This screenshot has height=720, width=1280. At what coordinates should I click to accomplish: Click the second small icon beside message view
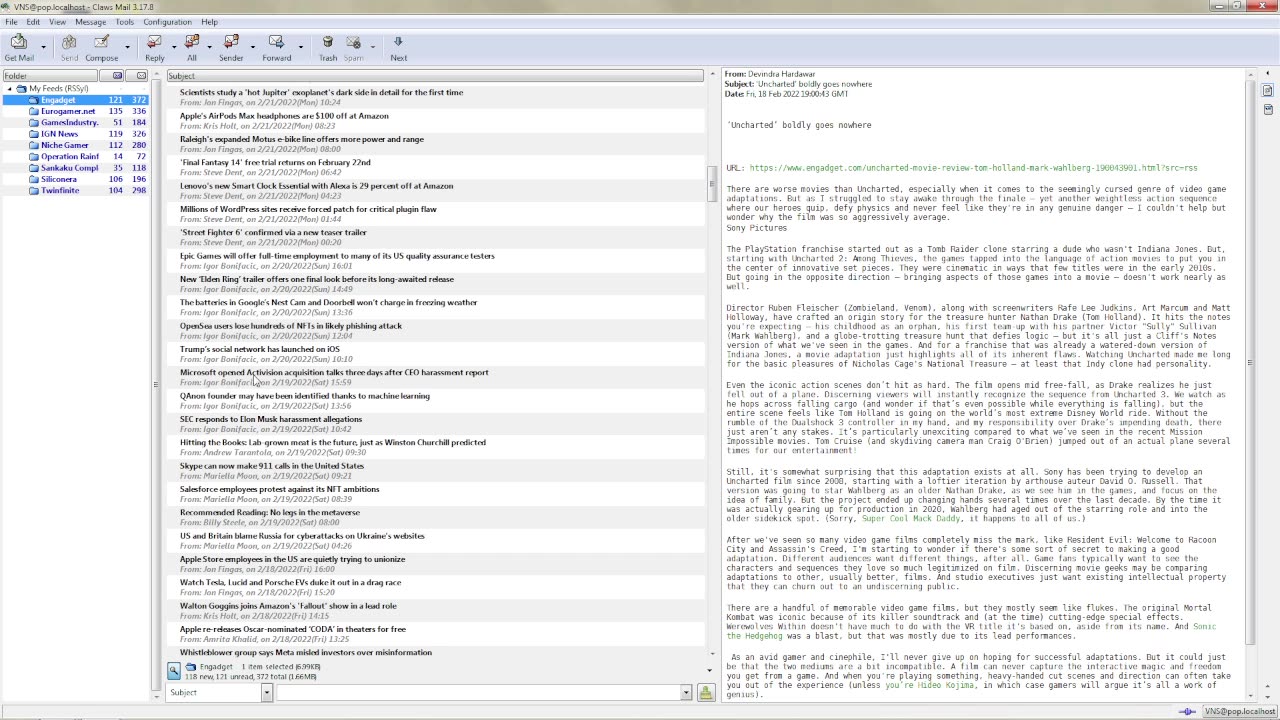point(1268,109)
